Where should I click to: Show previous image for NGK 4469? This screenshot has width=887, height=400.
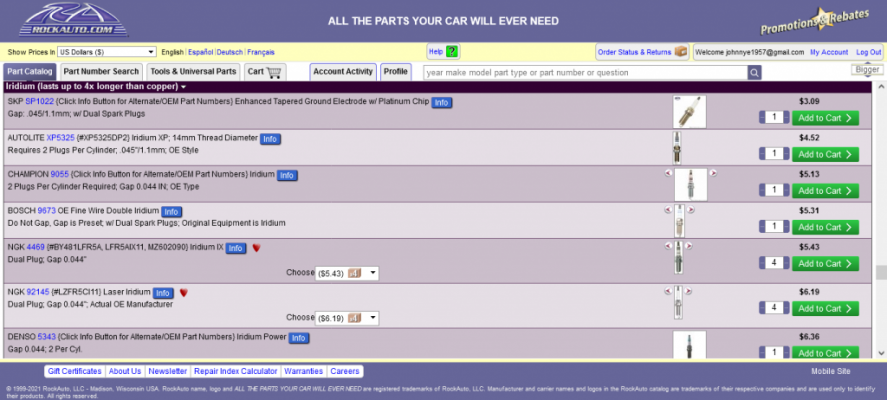668,246
